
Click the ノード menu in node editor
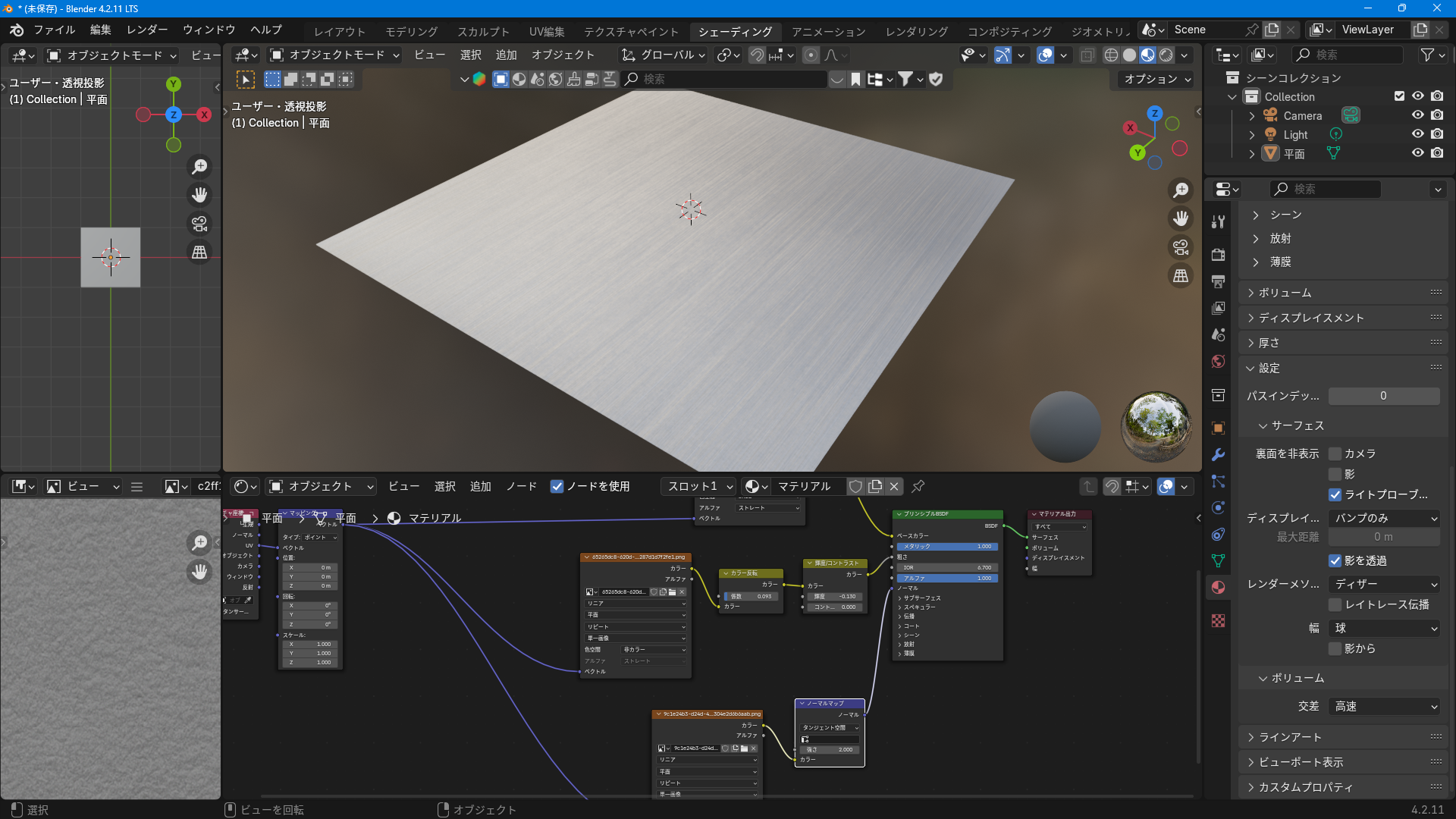click(x=522, y=487)
